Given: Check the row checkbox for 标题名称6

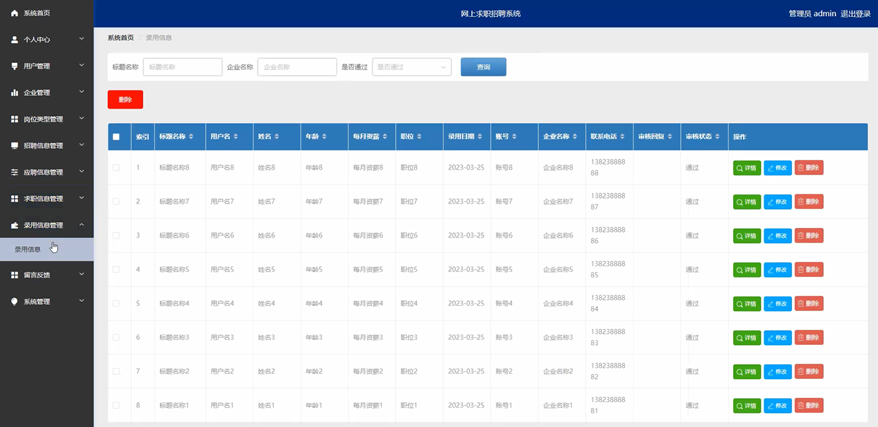Looking at the screenshot, I should point(116,236).
